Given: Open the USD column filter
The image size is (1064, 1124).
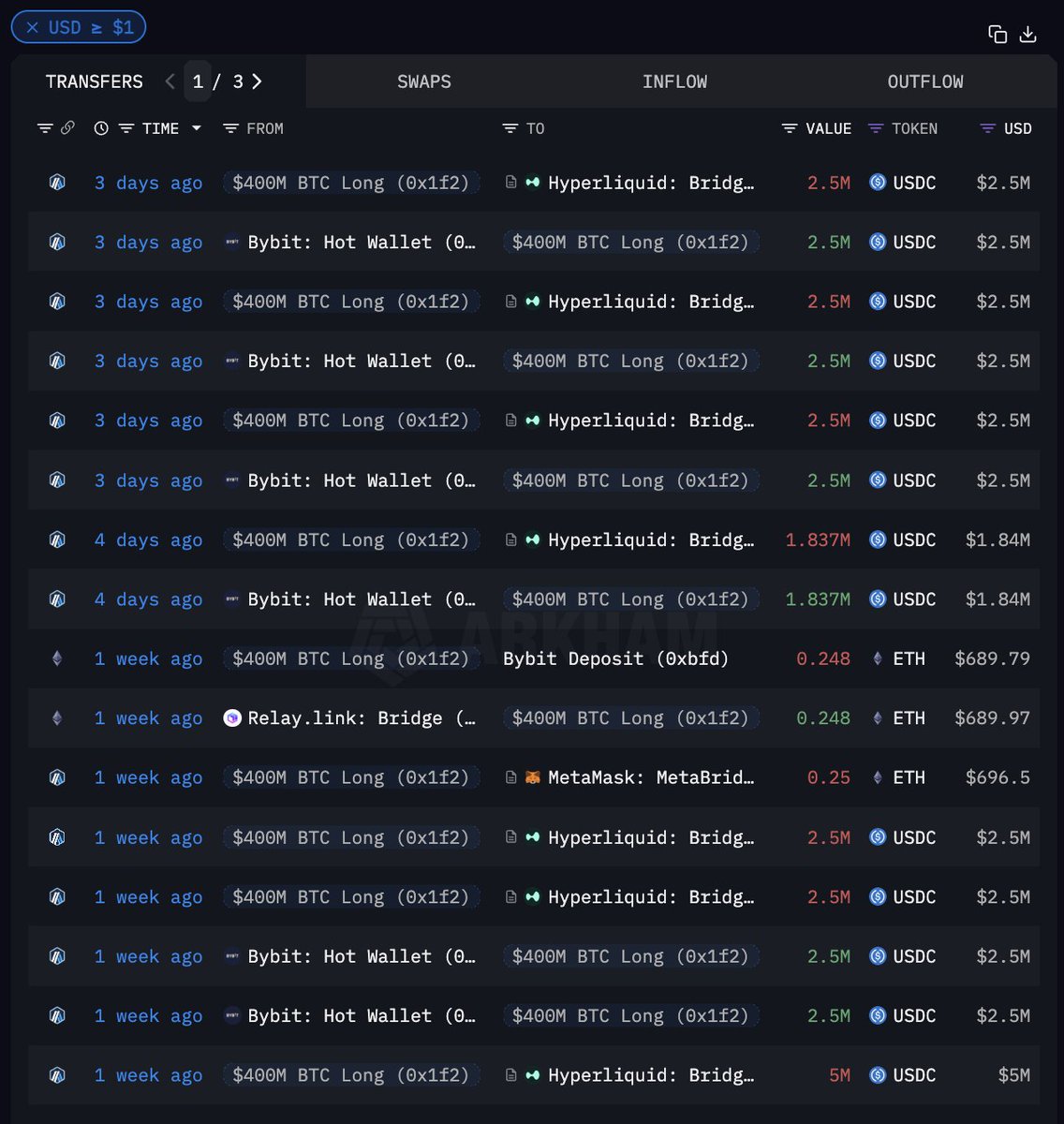Looking at the screenshot, I should coord(987,128).
